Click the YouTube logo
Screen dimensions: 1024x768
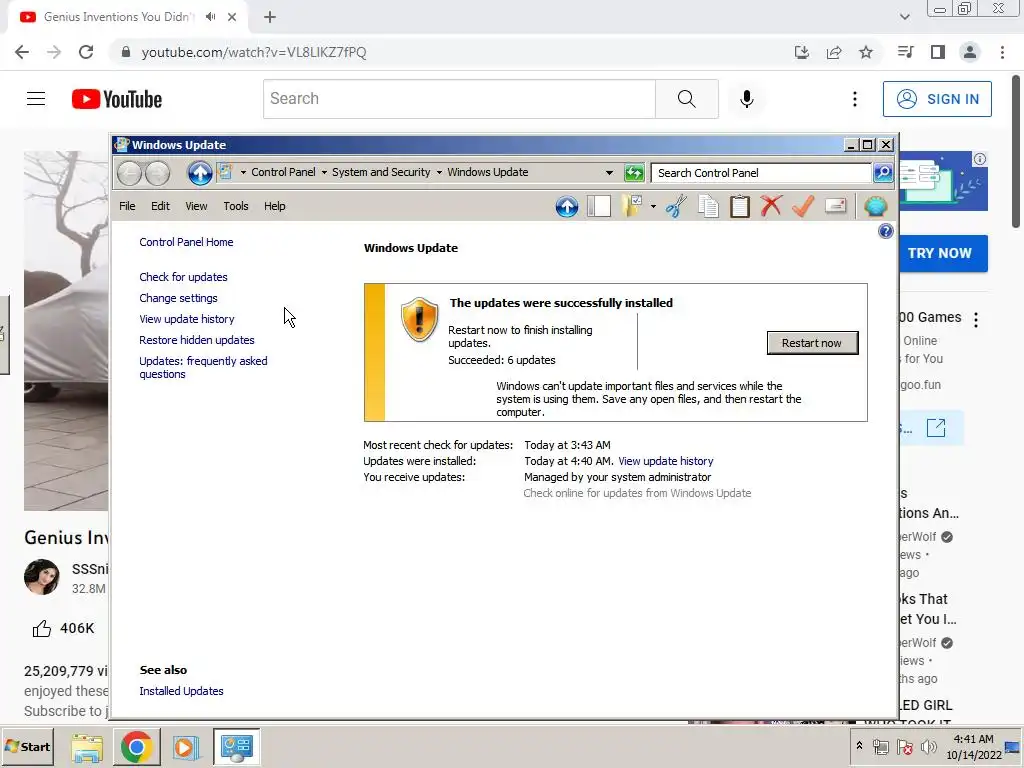pos(117,99)
